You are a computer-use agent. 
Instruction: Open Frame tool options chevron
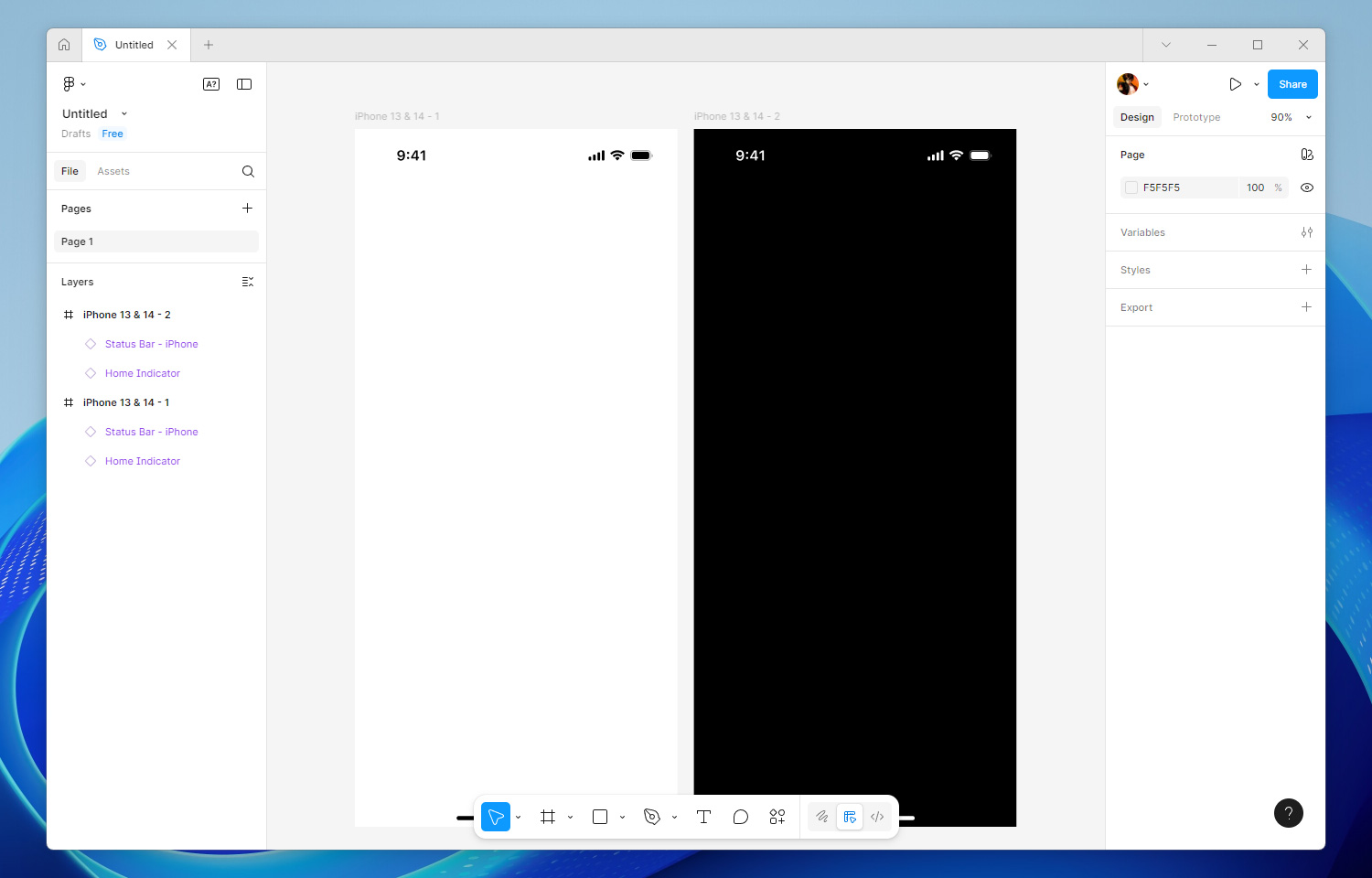coord(570,817)
